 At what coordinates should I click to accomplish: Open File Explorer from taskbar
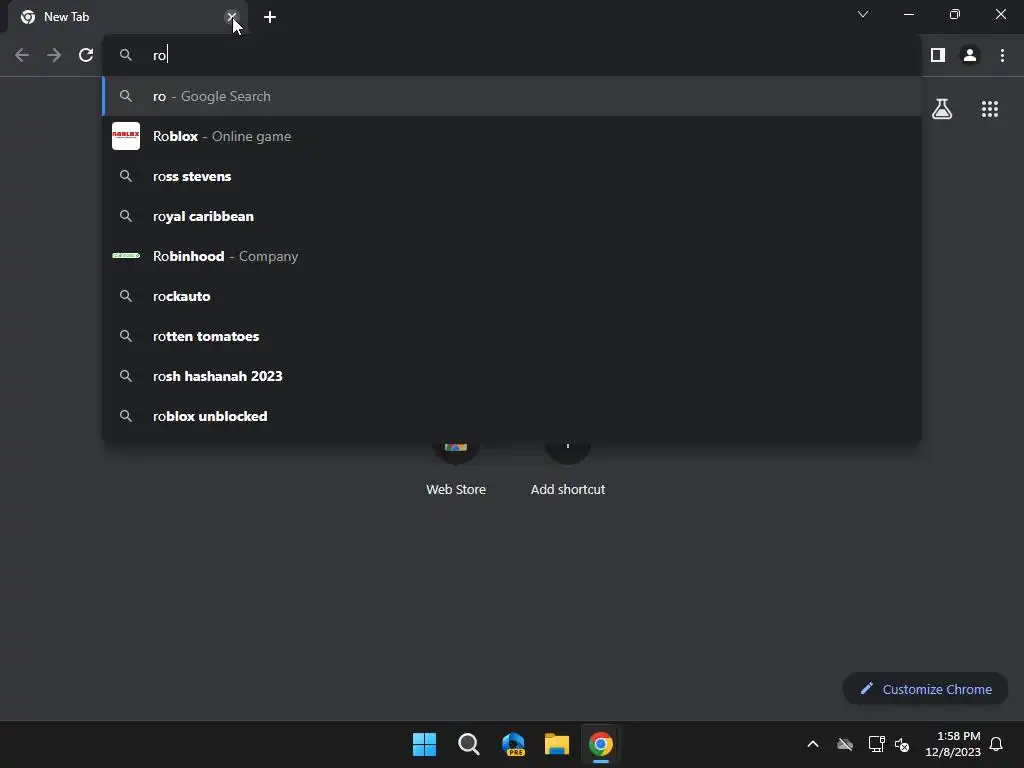(x=556, y=744)
